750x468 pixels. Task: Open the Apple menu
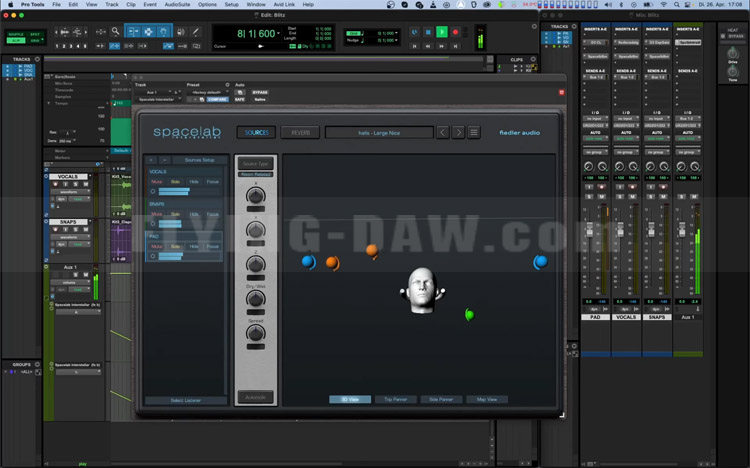tap(11, 4)
